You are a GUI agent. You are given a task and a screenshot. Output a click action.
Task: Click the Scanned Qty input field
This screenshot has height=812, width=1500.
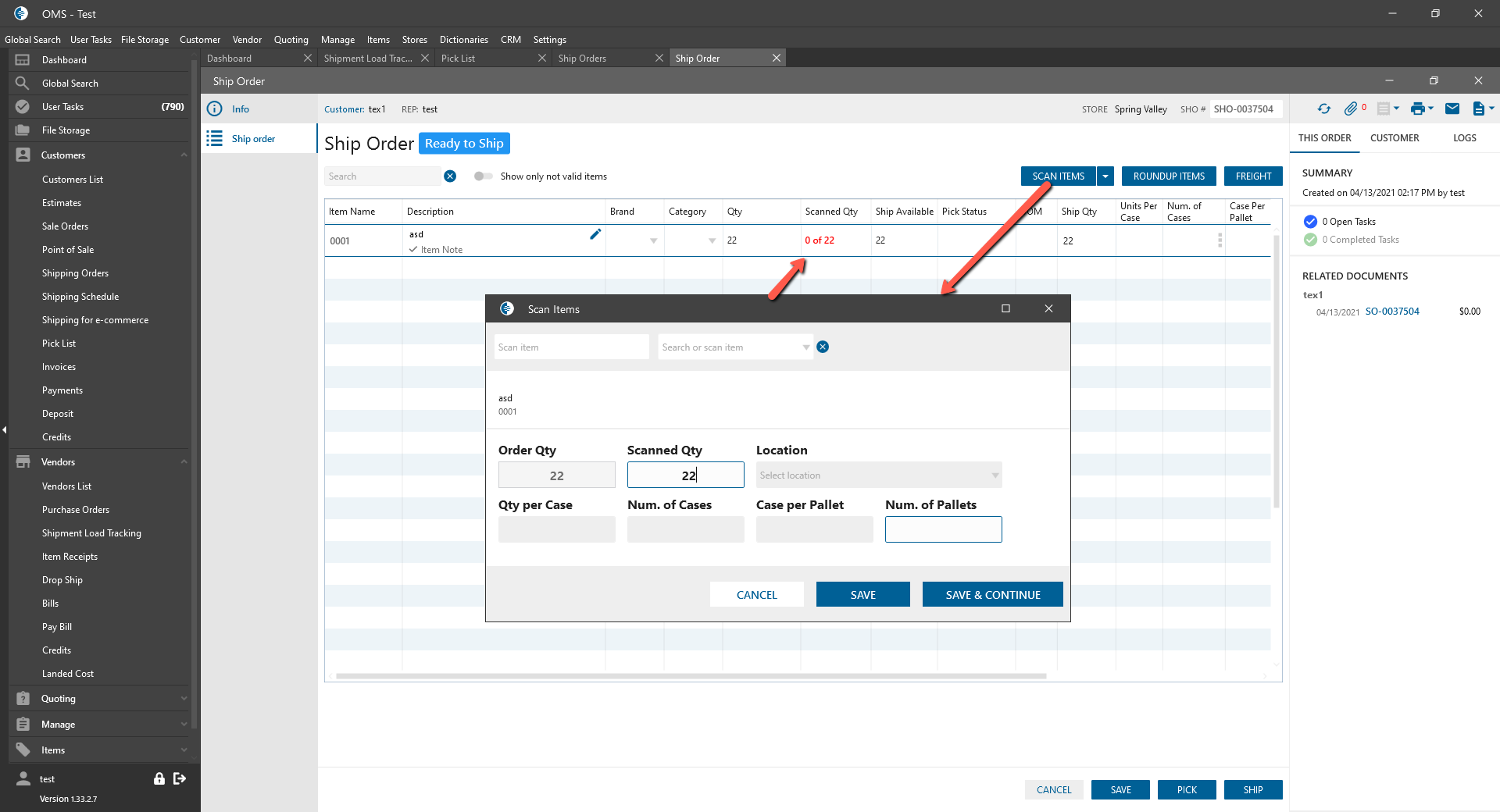[686, 475]
